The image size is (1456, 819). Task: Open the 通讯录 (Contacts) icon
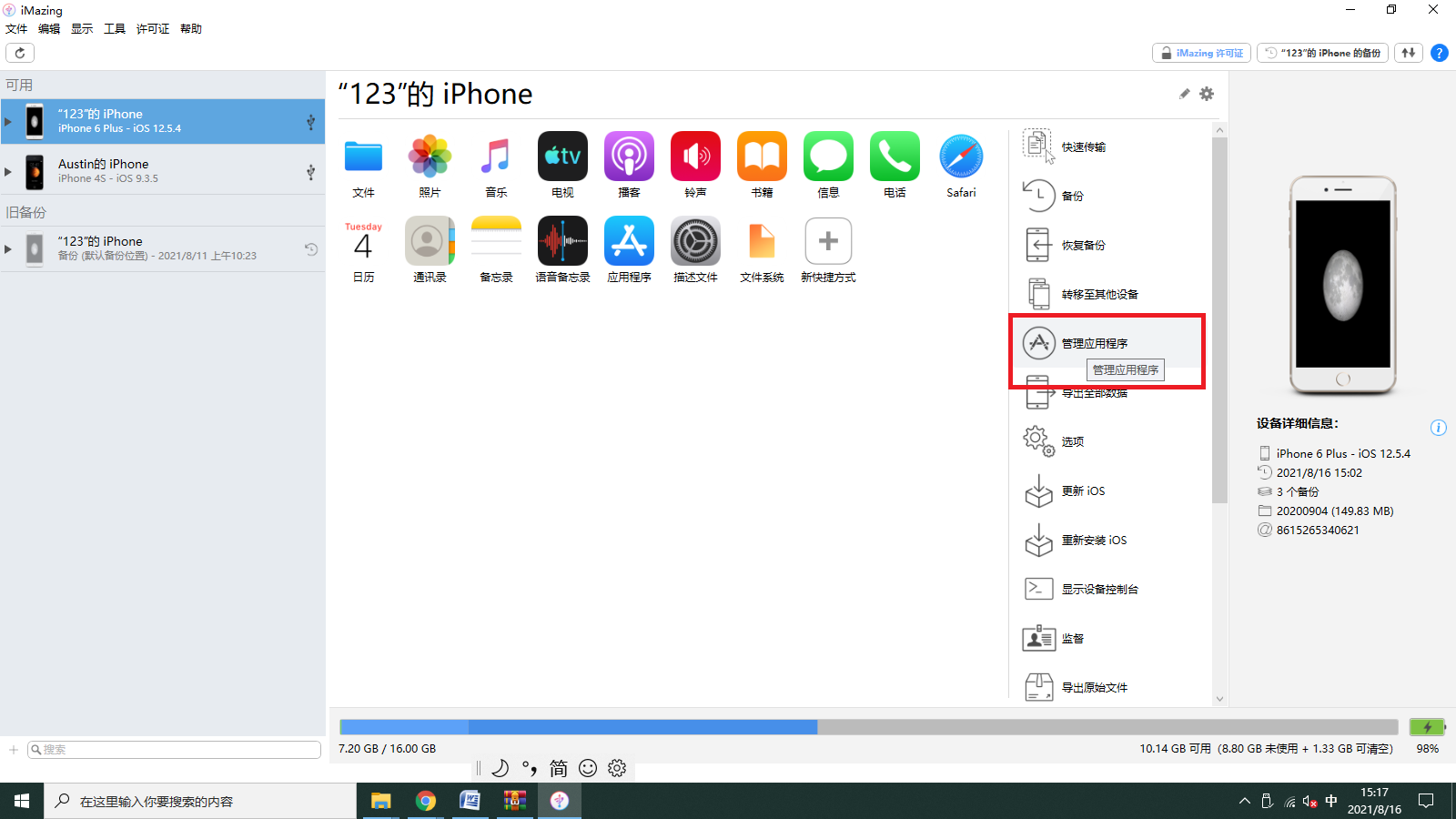(430, 241)
